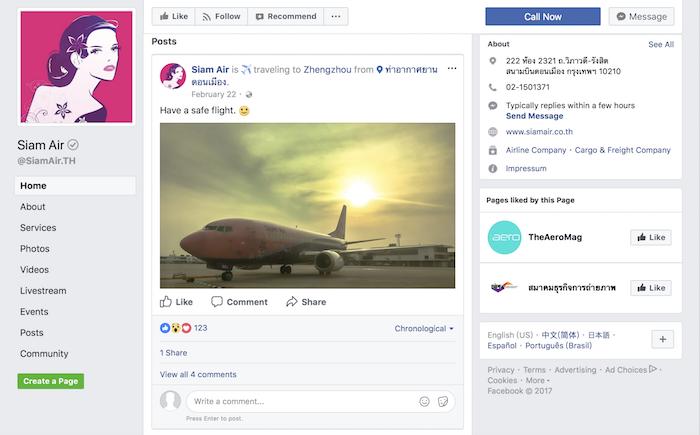Screen dimensions: 700x435
Task: Open the post options ellipsis menu
Action: coord(452,68)
